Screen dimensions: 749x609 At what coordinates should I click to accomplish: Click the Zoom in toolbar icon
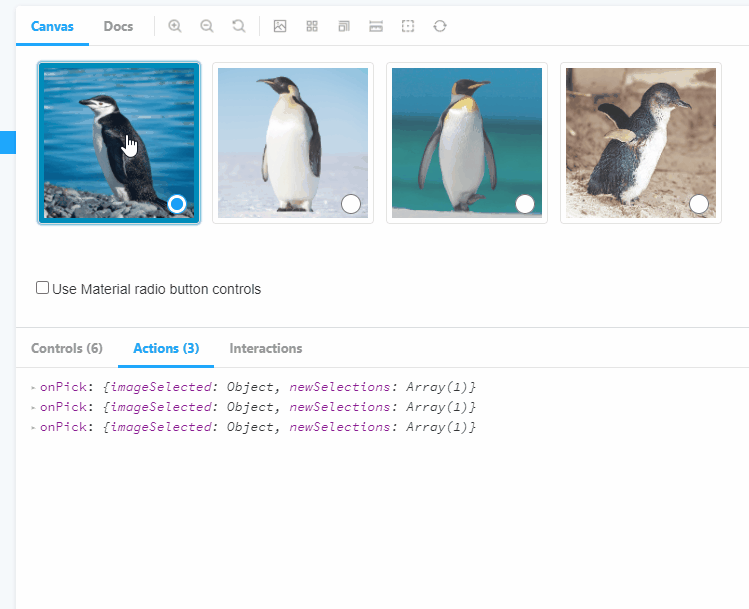[x=175, y=26]
